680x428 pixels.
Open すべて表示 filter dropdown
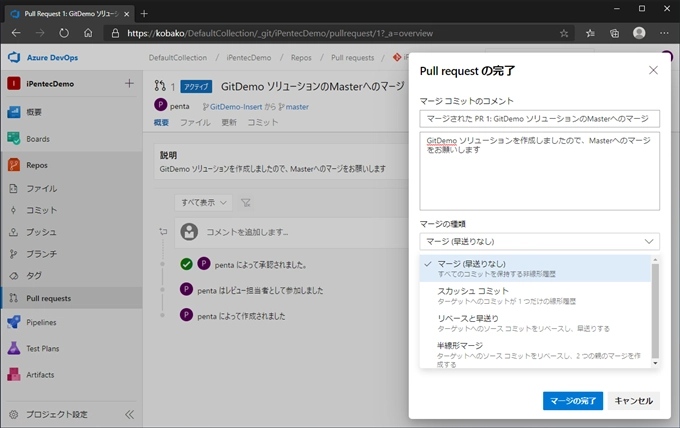pos(203,203)
